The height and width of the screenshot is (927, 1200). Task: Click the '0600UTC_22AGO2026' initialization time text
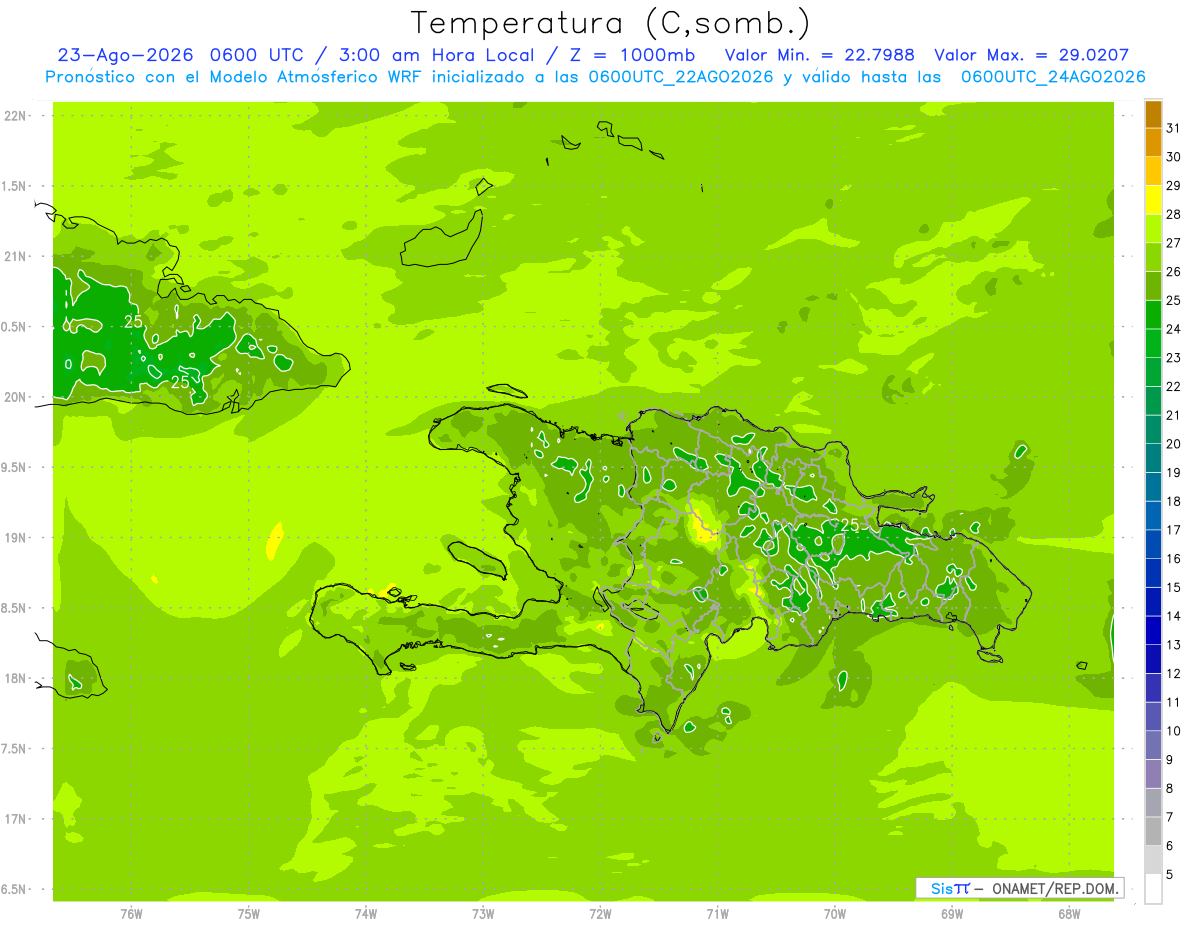(x=681, y=77)
